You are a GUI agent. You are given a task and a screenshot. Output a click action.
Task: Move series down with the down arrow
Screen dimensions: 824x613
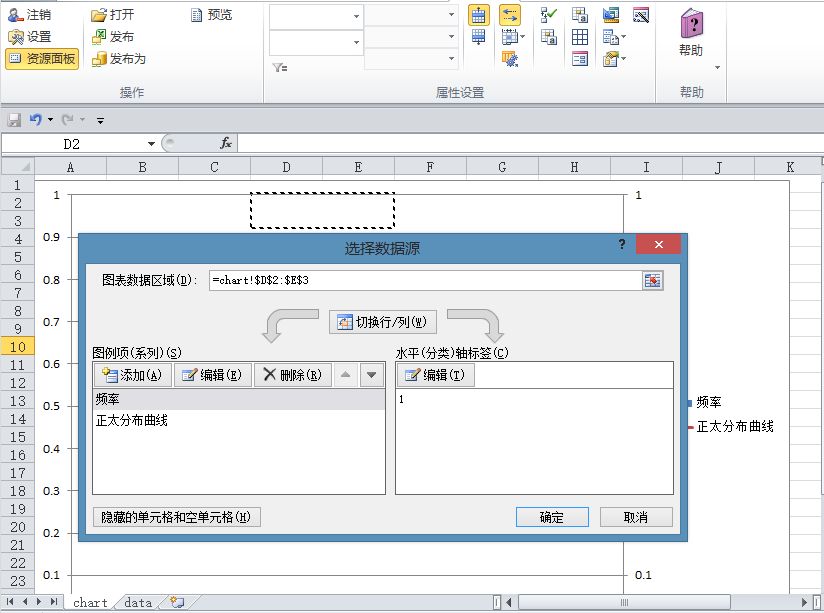(x=372, y=375)
